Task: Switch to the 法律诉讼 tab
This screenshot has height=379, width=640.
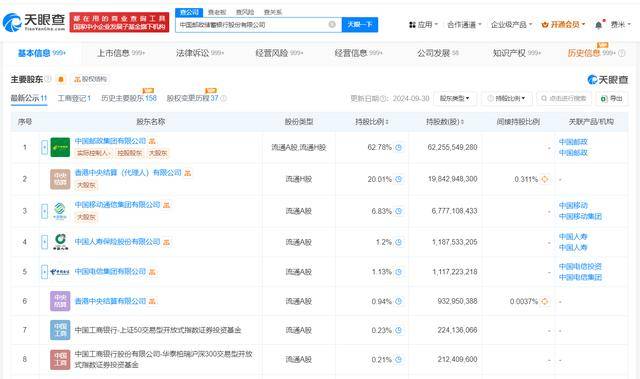Action: (200, 53)
